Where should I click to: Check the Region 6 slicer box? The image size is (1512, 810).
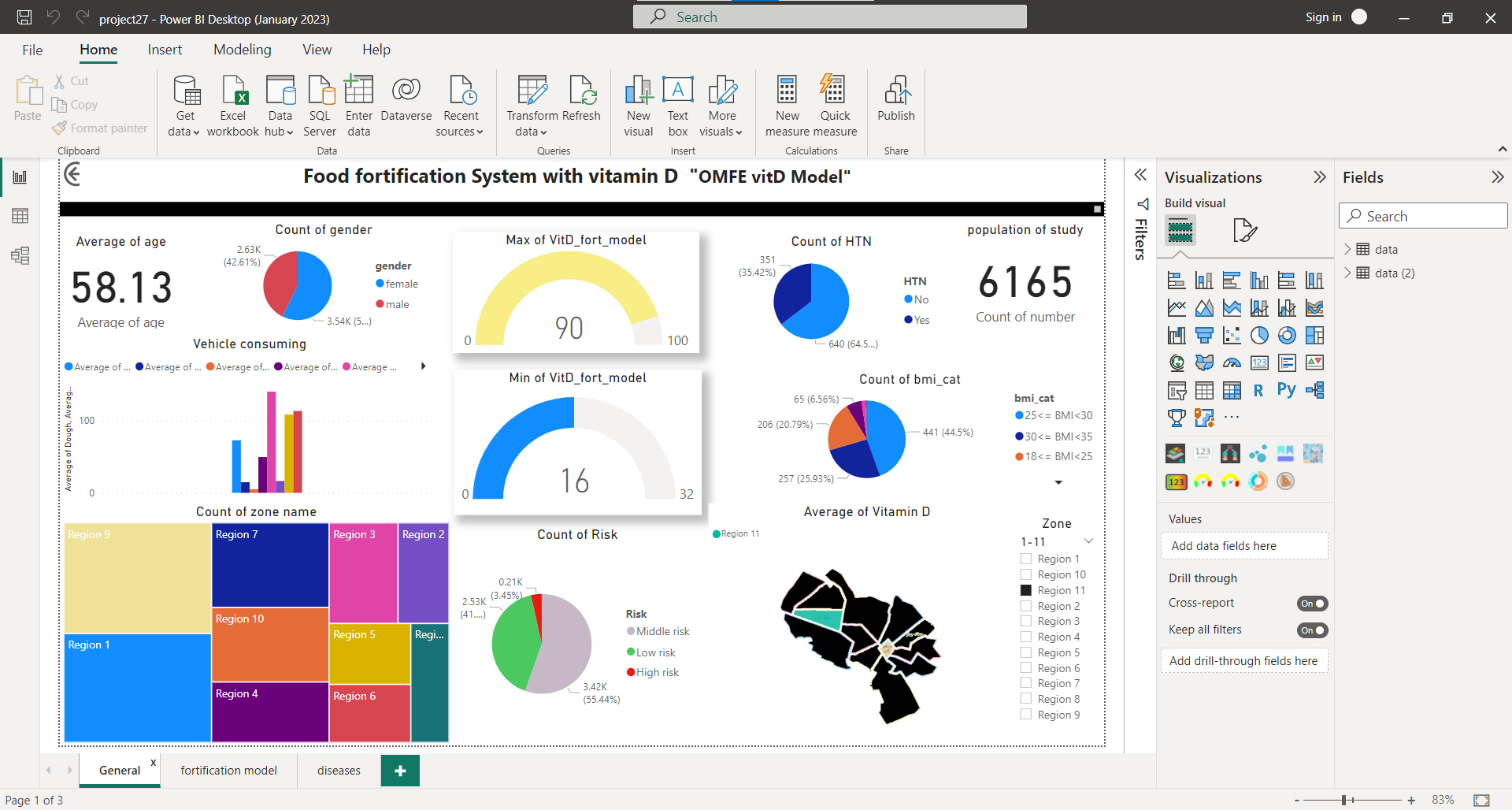click(1026, 668)
